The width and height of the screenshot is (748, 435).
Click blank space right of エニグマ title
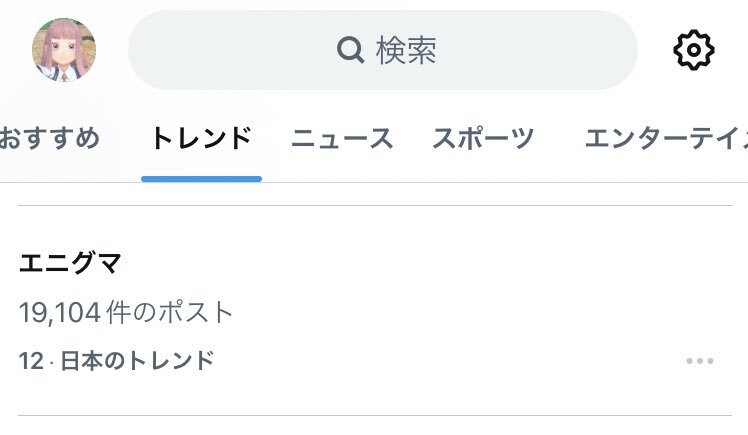tap(400, 263)
